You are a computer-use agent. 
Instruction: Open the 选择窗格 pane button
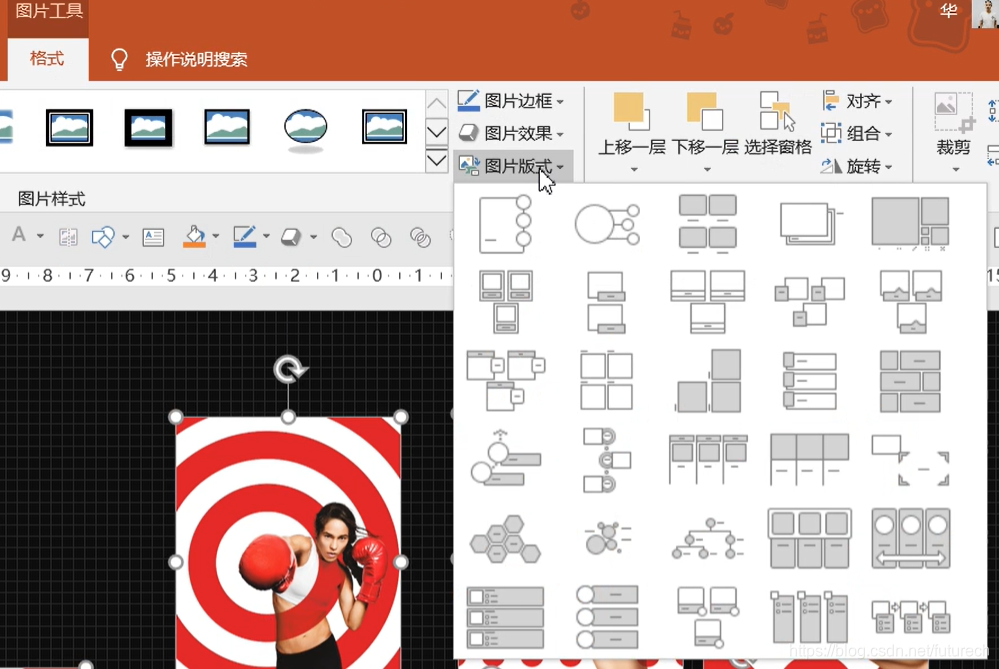click(x=777, y=124)
